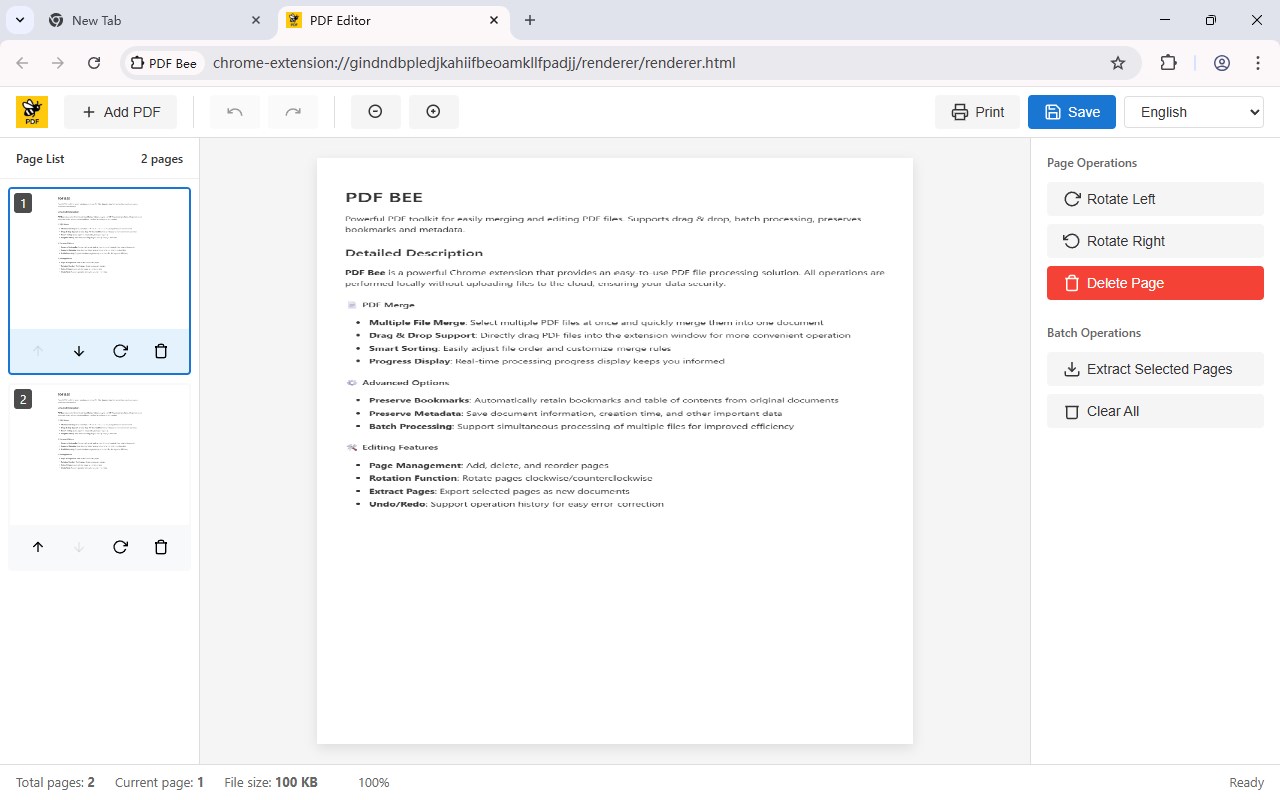Click the 'Batch Operations' heading
The image size is (1280, 800).
coord(1094,333)
